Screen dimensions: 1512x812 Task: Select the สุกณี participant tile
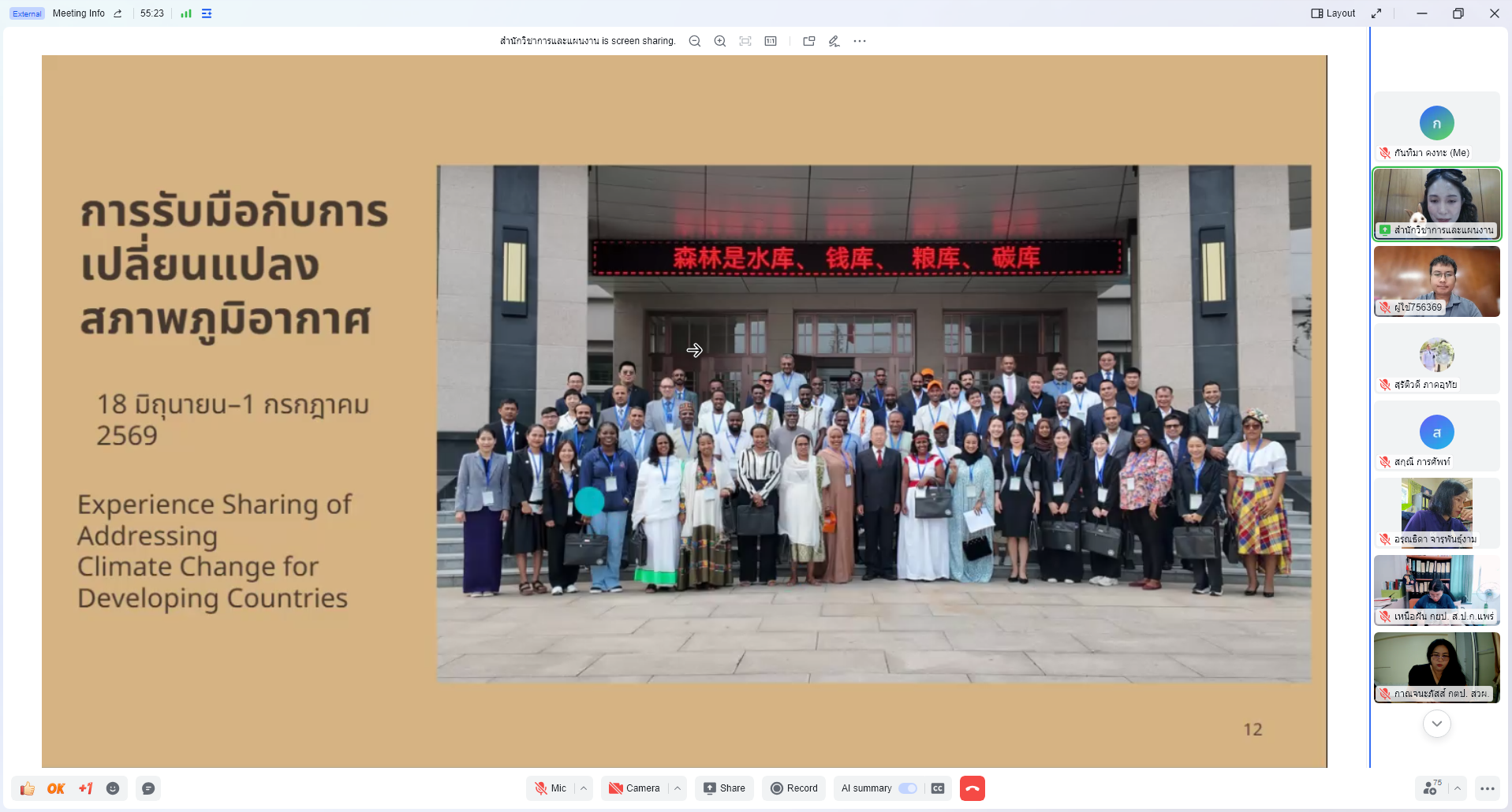(x=1437, y=436)
